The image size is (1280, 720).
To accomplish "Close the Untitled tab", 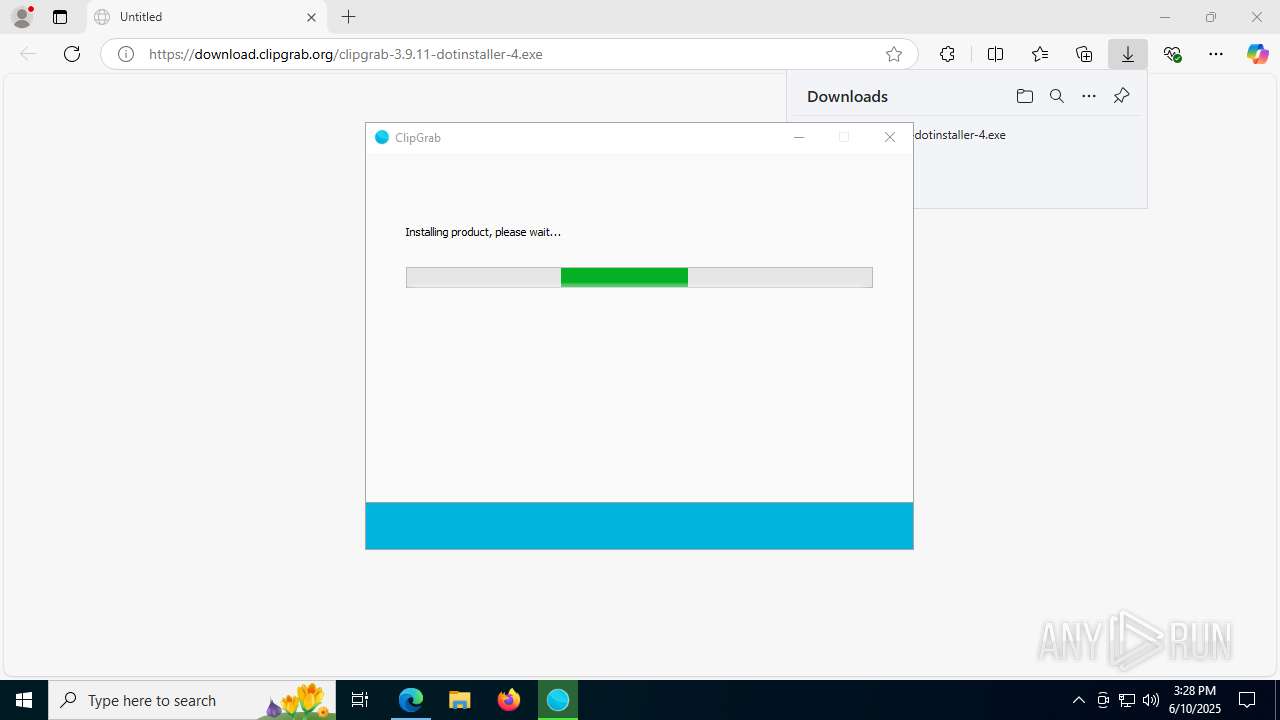I will click(x=311, y=17).
